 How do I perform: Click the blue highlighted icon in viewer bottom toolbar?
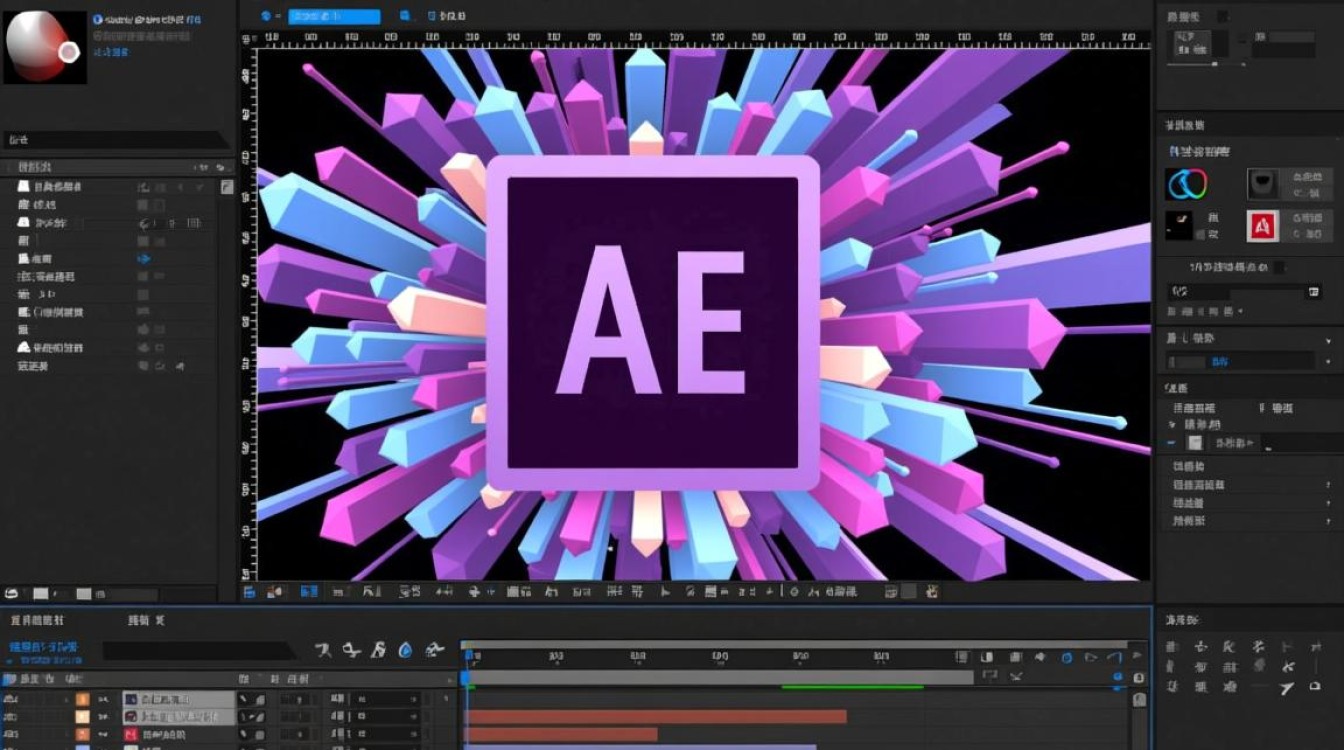tap(309, 592)
